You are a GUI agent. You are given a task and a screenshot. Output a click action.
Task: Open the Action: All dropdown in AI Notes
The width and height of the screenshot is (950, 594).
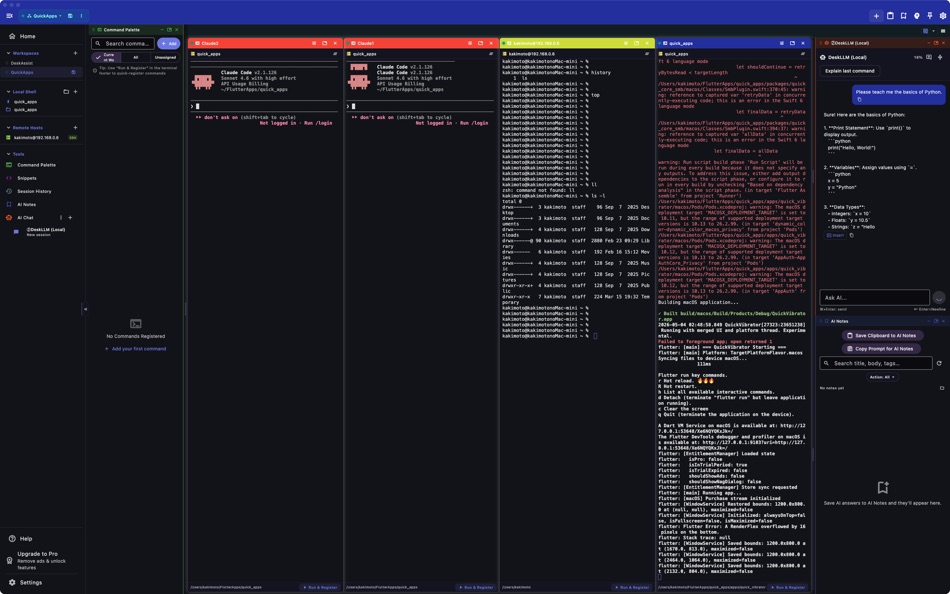[882, 377]
